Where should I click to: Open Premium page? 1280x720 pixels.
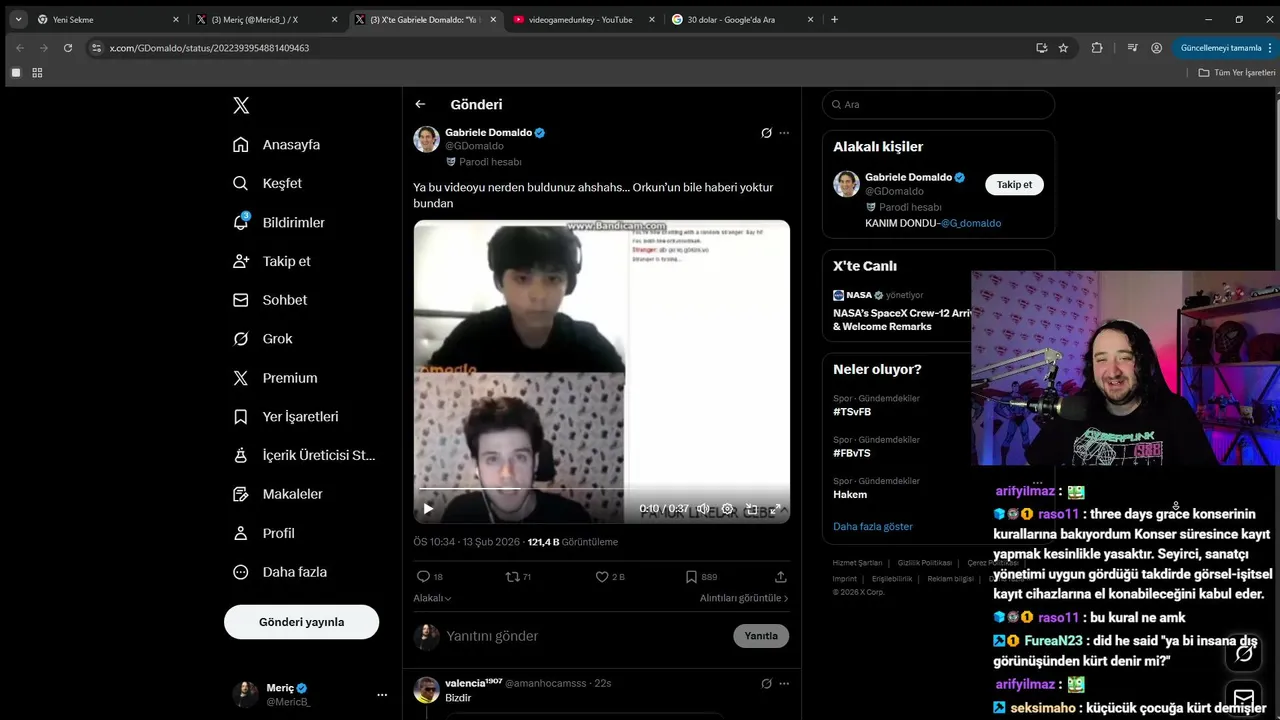pyautogui.click(x=275, y=378)
